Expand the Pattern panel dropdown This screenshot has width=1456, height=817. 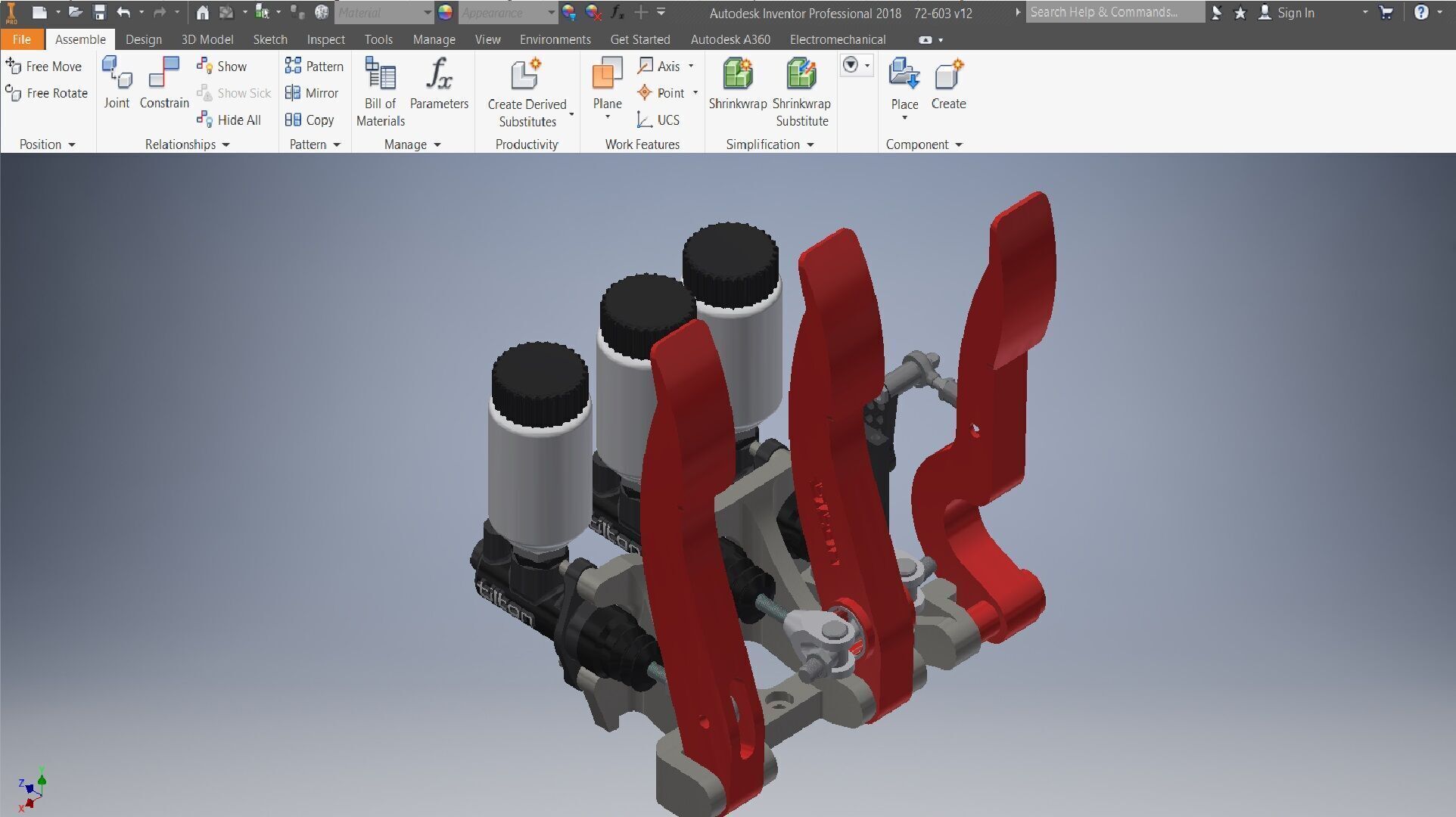tap(337, 144)
